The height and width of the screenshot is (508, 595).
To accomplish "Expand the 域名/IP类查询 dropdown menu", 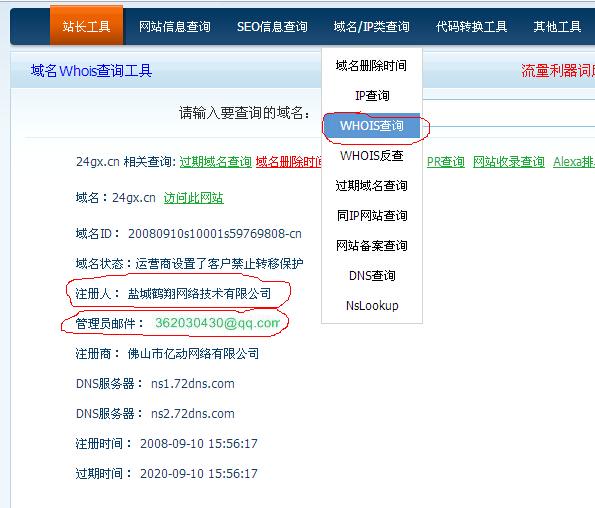I will (371, 27).
